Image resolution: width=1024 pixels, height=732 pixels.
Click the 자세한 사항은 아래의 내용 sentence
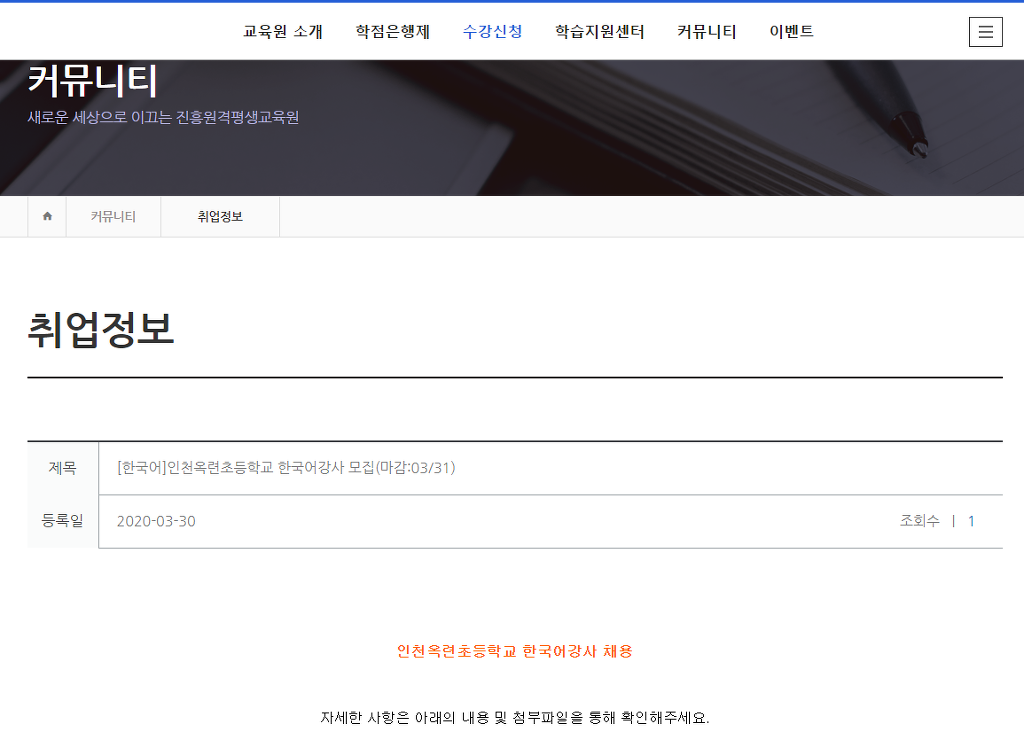(515, 718)
